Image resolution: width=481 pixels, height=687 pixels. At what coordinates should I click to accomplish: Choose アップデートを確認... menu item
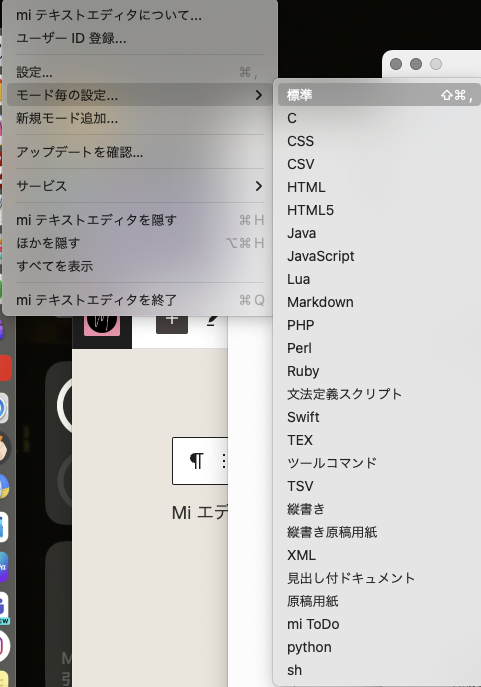tap(140, 152)
